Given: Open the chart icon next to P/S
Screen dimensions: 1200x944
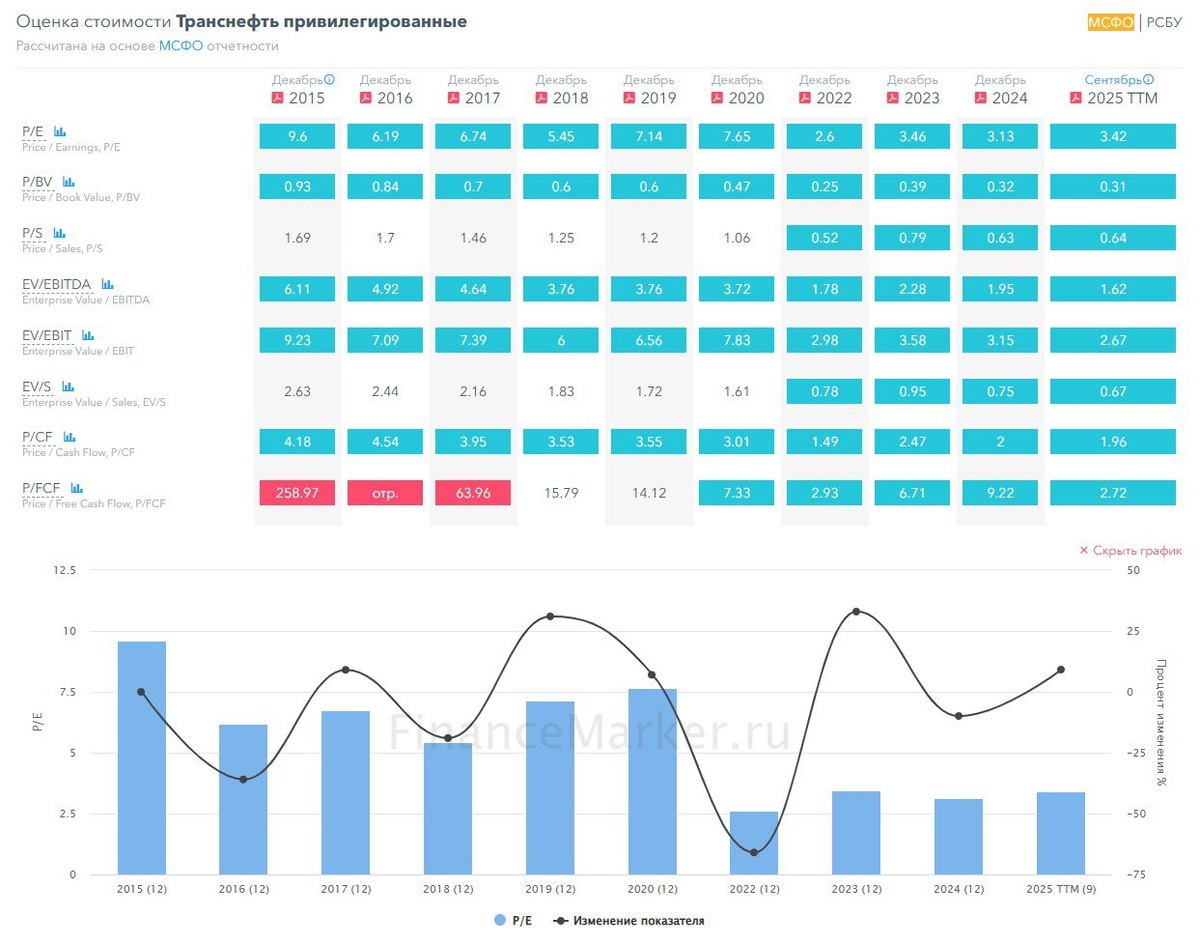Looking at the screenshot, I should (x=61, y=233).
